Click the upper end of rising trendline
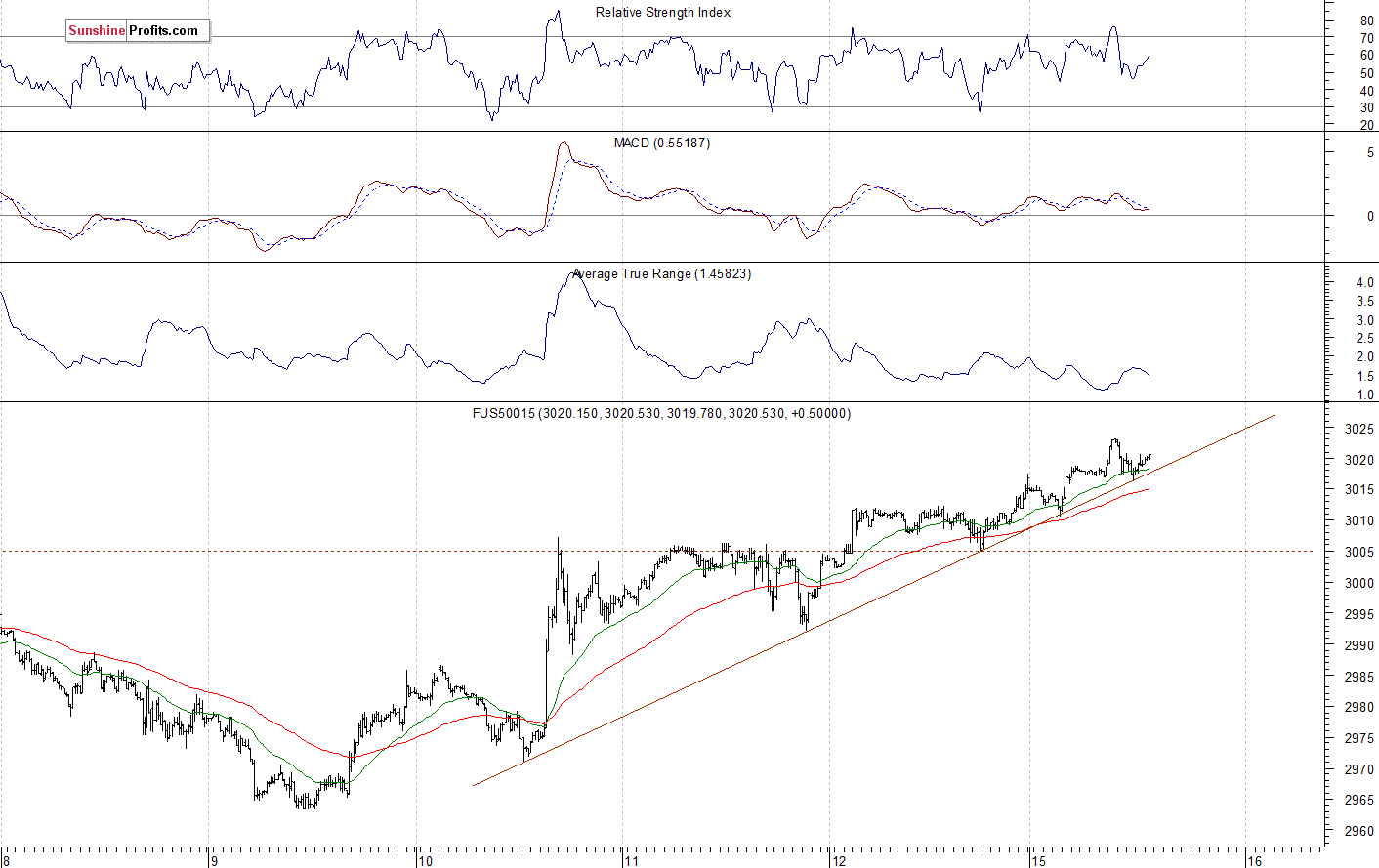 click(1275, 416)
